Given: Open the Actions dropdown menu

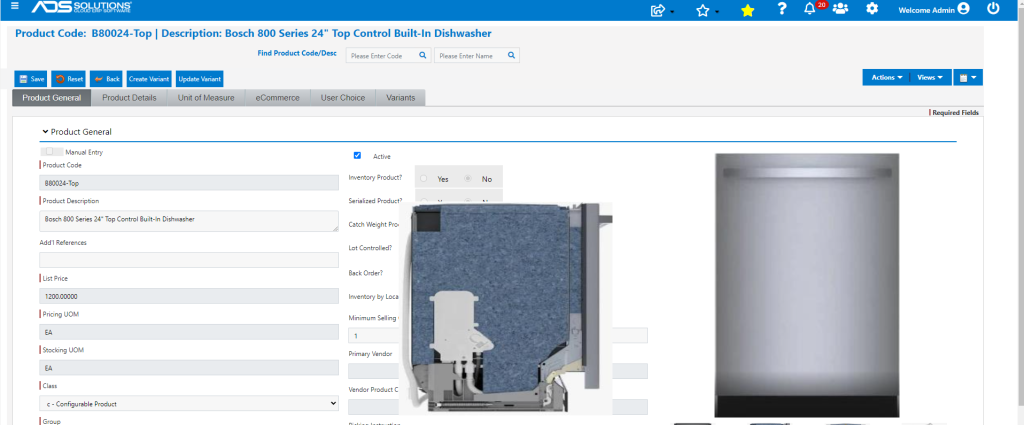Looking at the screenshot, I should (886, 78).
